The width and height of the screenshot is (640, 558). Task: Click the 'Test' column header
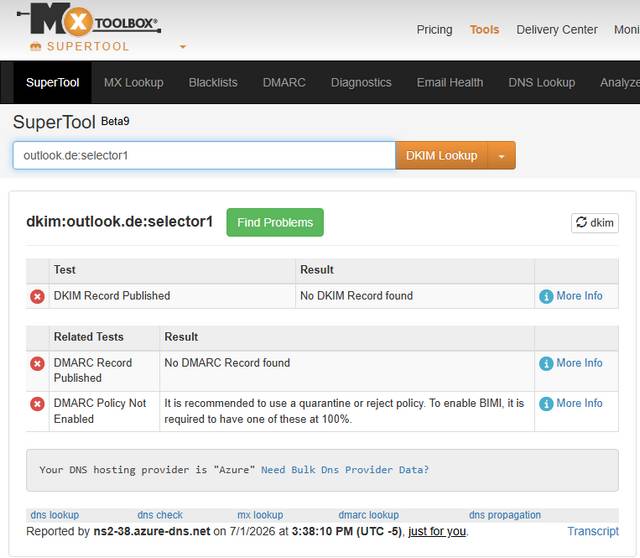click(x=64, y=270)
